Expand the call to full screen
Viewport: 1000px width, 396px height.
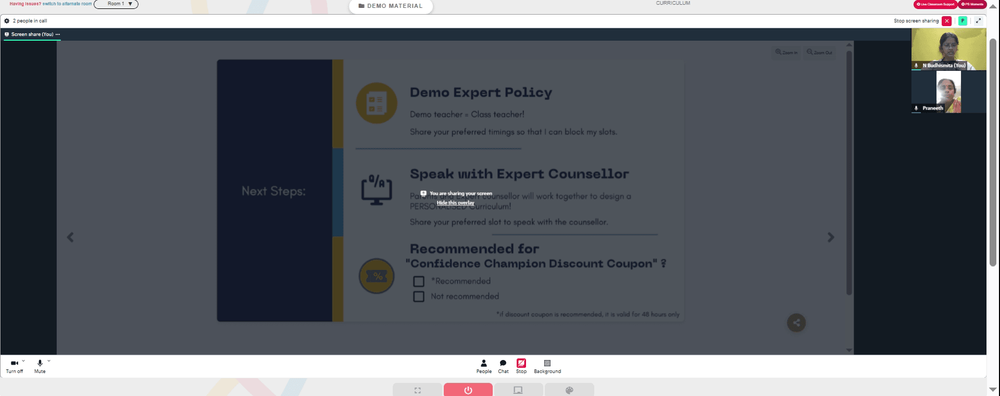click(x=979, y=21)
